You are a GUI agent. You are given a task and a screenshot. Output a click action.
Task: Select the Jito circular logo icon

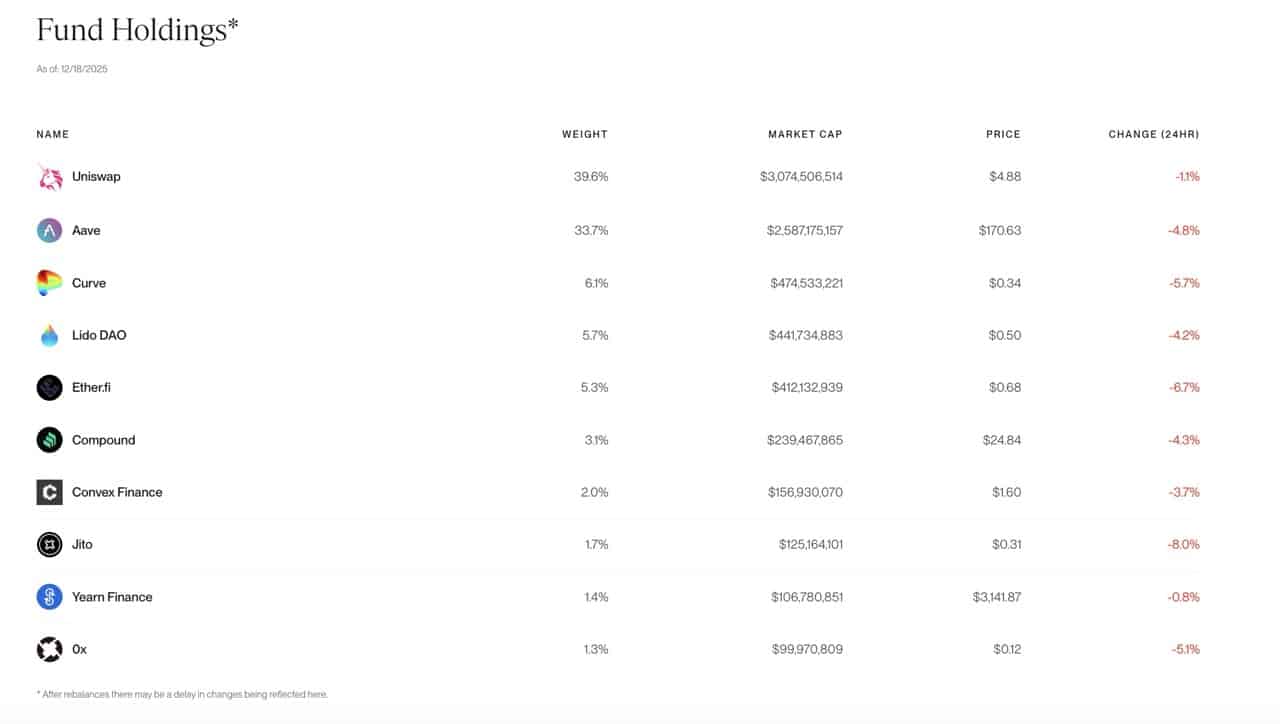click(49, 544)
